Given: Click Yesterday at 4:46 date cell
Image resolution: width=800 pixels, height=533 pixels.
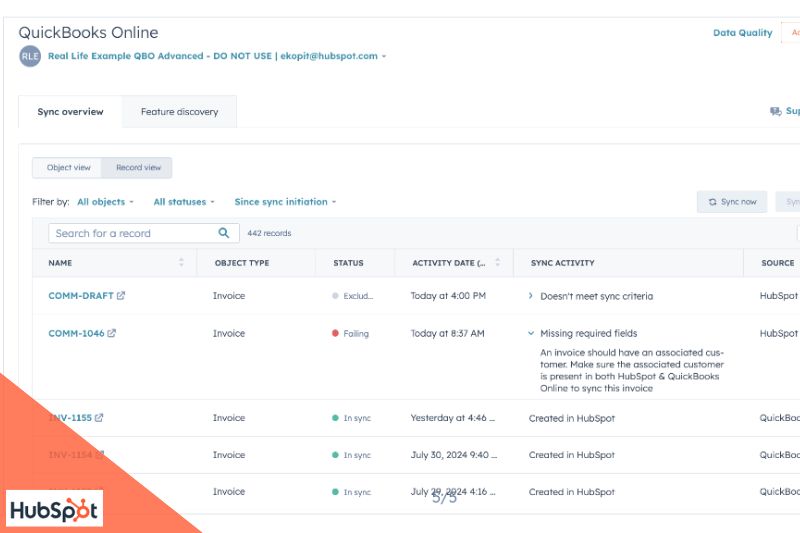Looking at the screenshot, I should coord(453,418).
